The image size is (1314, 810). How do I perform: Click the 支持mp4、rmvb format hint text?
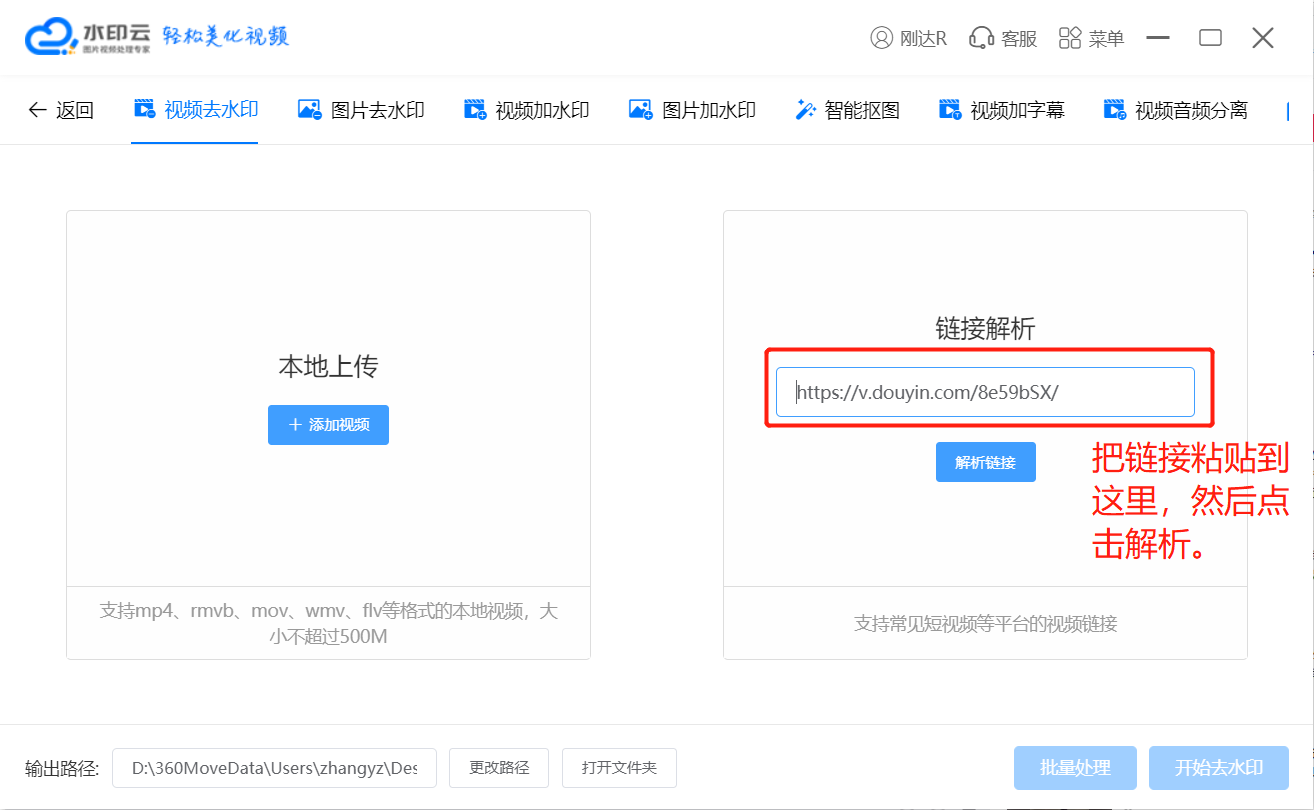(x=328, y=623)
